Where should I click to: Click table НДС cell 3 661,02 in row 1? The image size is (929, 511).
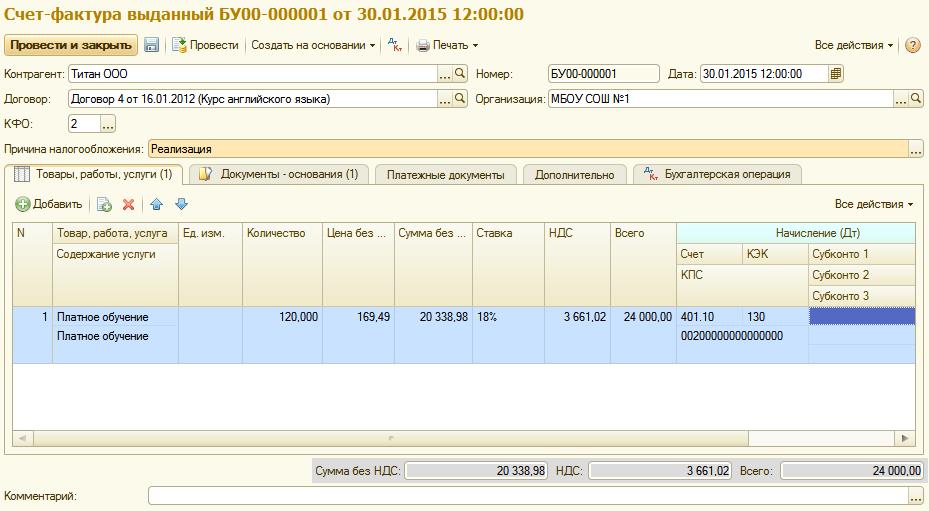577,317
